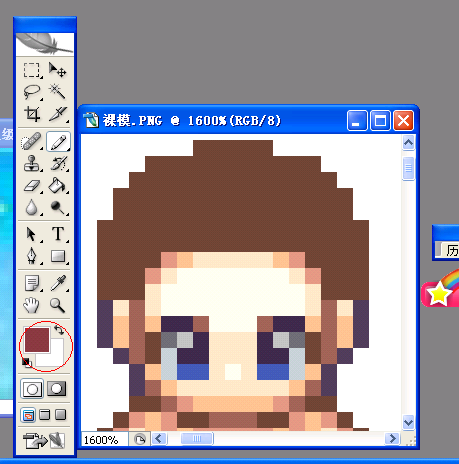This screenshot has width=459, height=464.
Task: Swap foreground and background colors
Action: pyautogui.click(x=59, y=330)
